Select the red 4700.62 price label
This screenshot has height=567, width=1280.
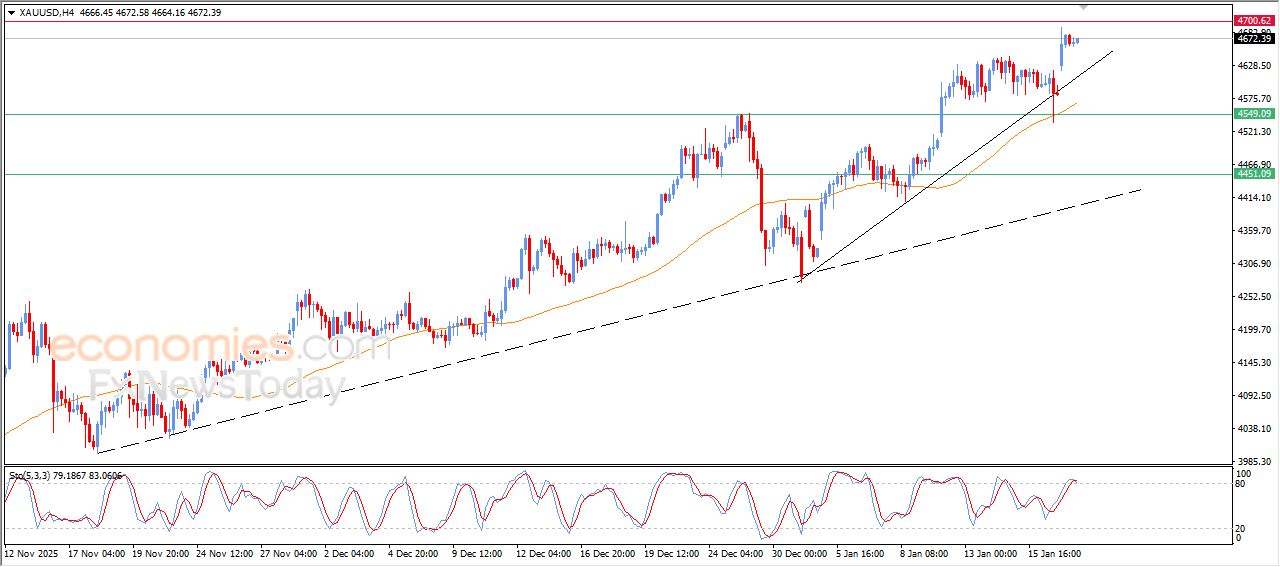1253,21
